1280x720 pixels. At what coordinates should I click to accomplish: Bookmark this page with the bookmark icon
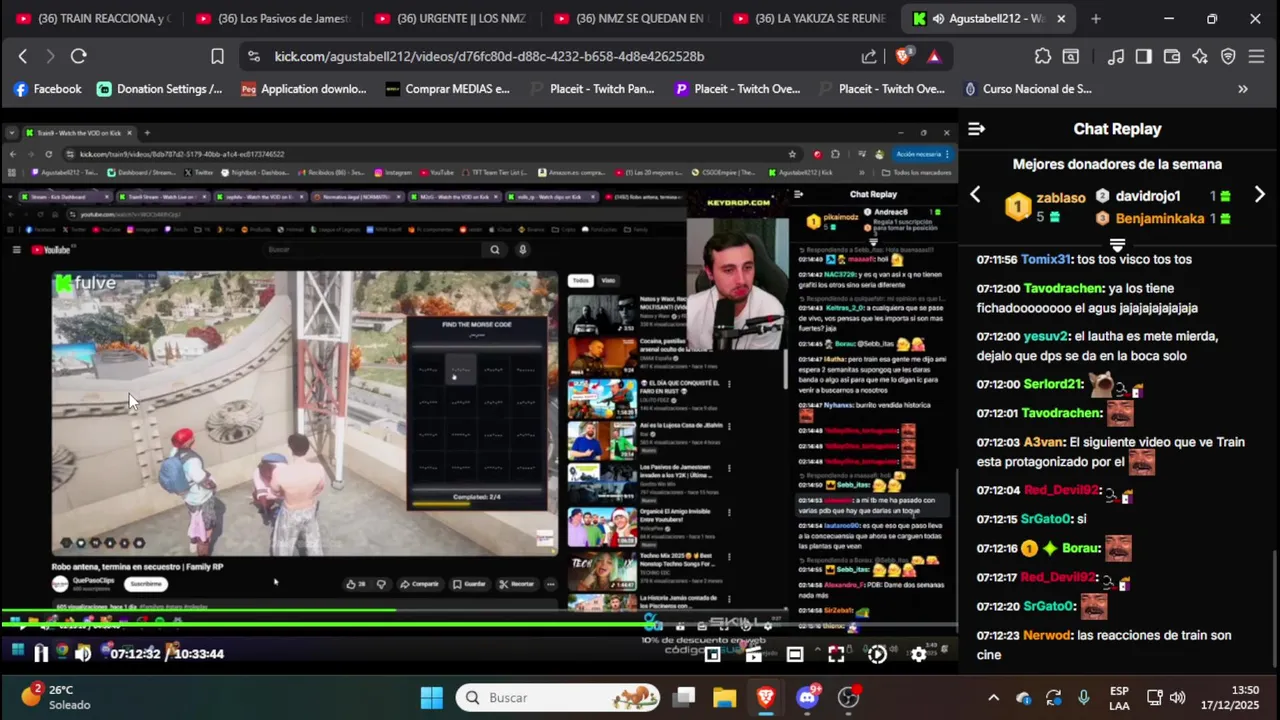[217, 57]
